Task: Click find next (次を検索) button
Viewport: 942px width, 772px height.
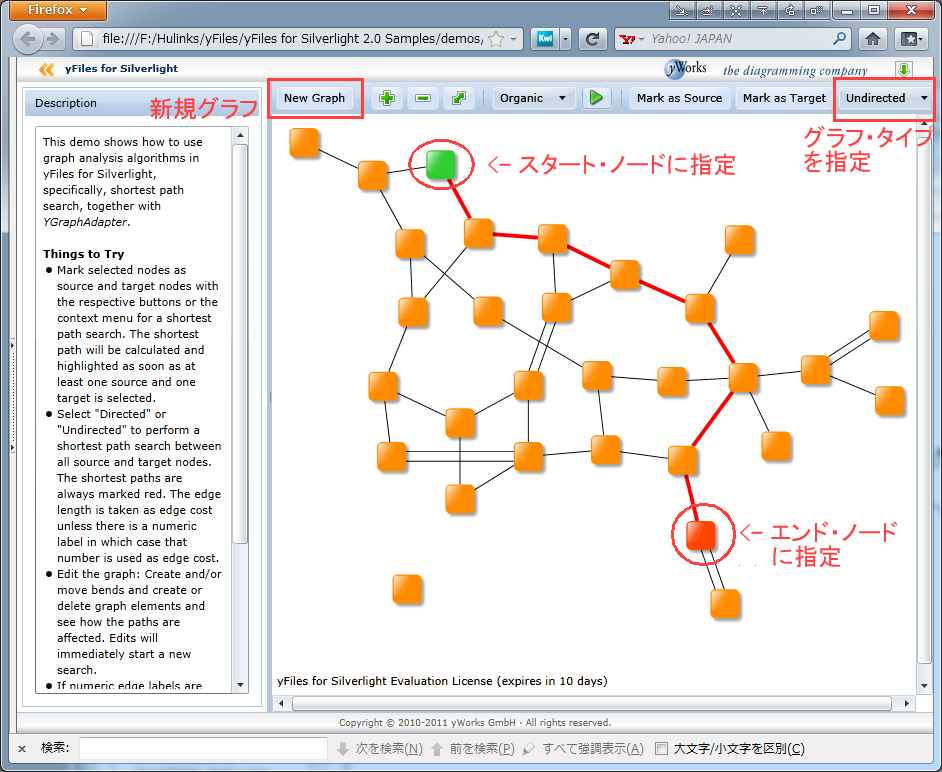Action: (x=380, y=749)
